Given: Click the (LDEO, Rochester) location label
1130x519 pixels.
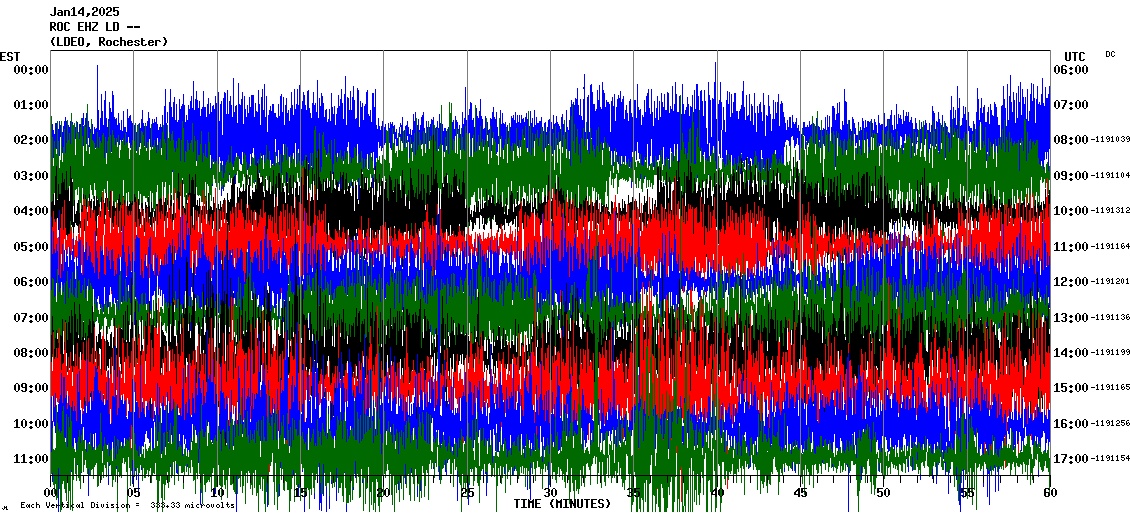Looking at the screenshot, I should click(108, 42).
